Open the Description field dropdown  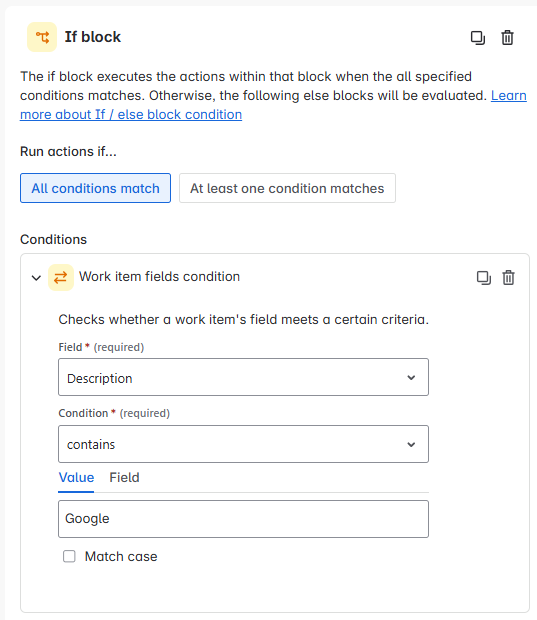(243, 377)
